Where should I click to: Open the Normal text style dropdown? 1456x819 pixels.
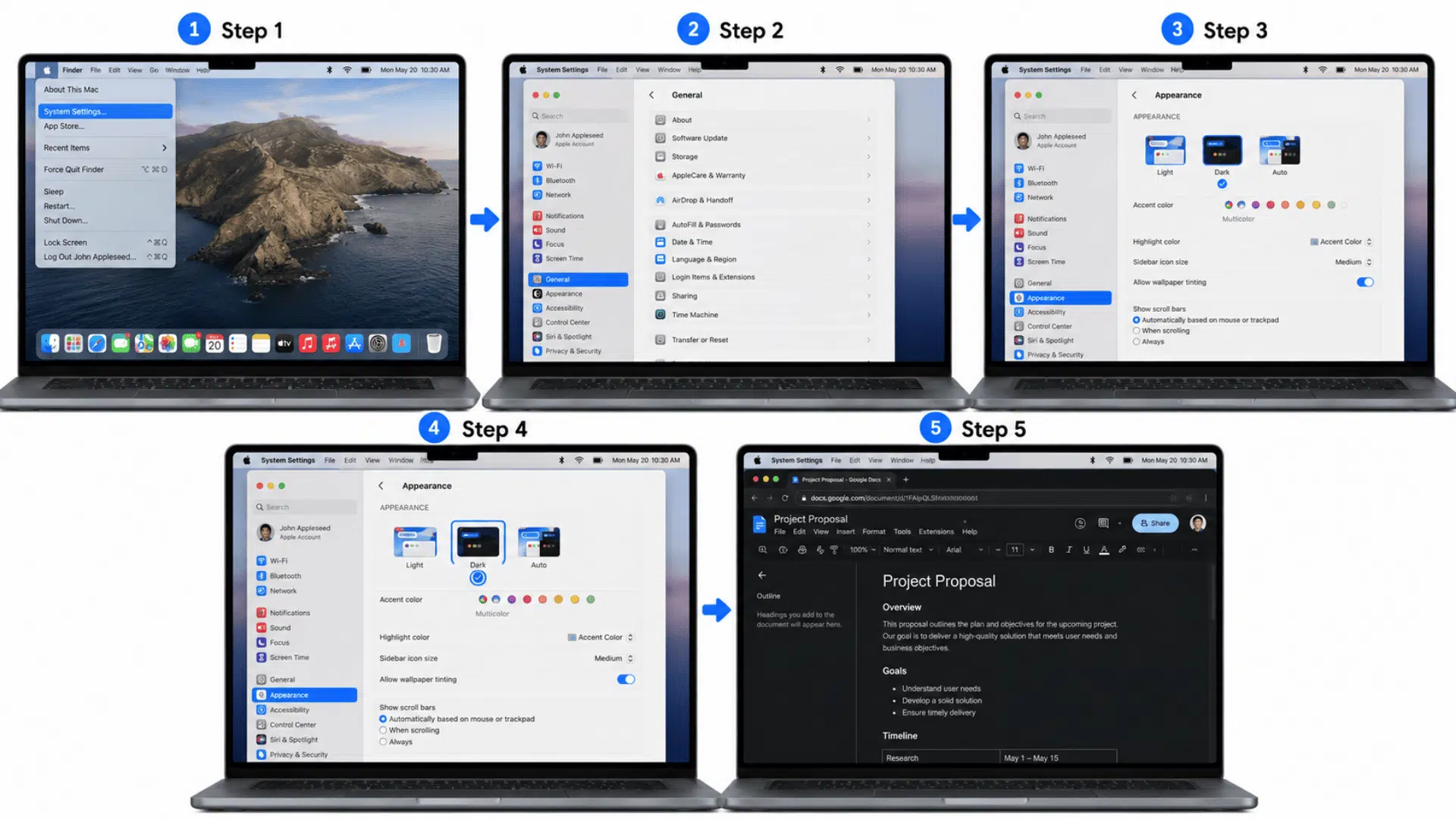click(x=908, y=550)
